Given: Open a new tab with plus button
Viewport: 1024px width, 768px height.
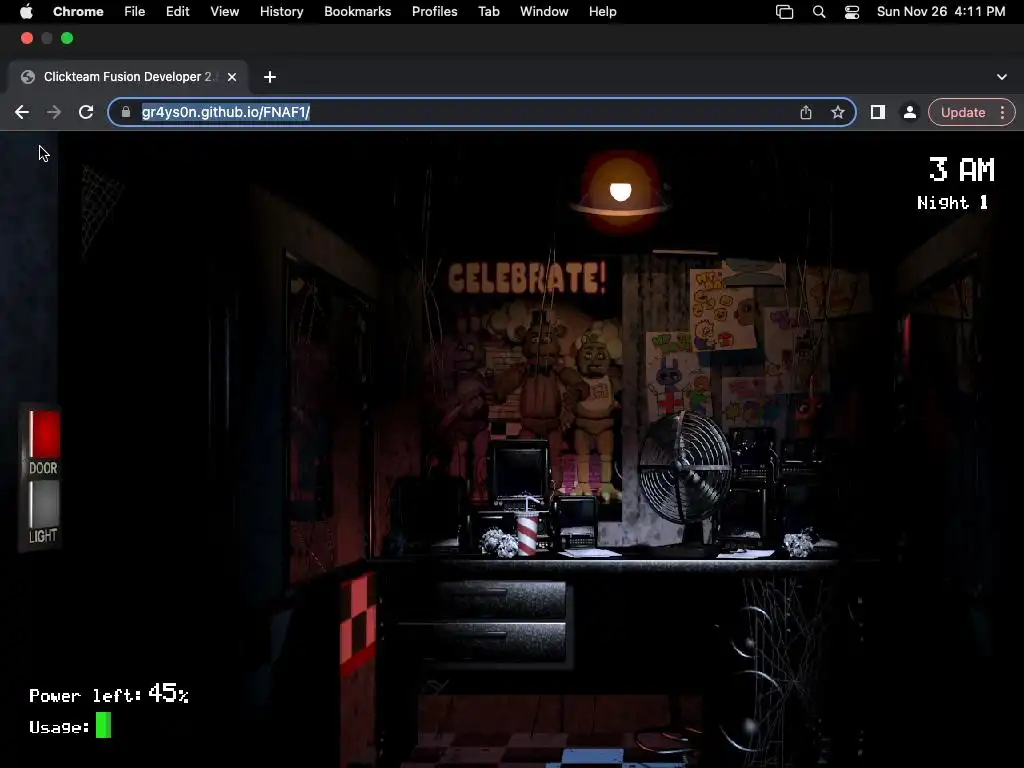Looking at the screenshot, I should (x=270, y=77).
